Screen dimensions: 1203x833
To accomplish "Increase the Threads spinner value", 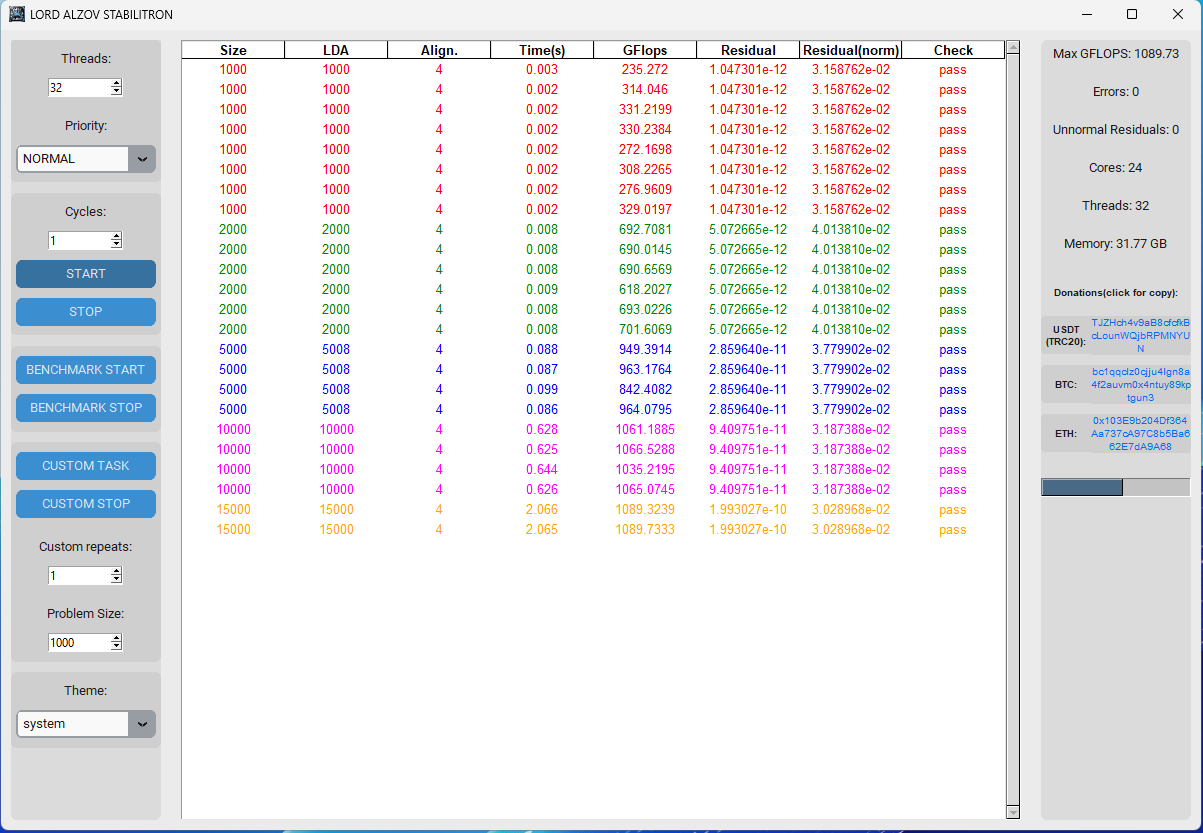I will point(117,84).
